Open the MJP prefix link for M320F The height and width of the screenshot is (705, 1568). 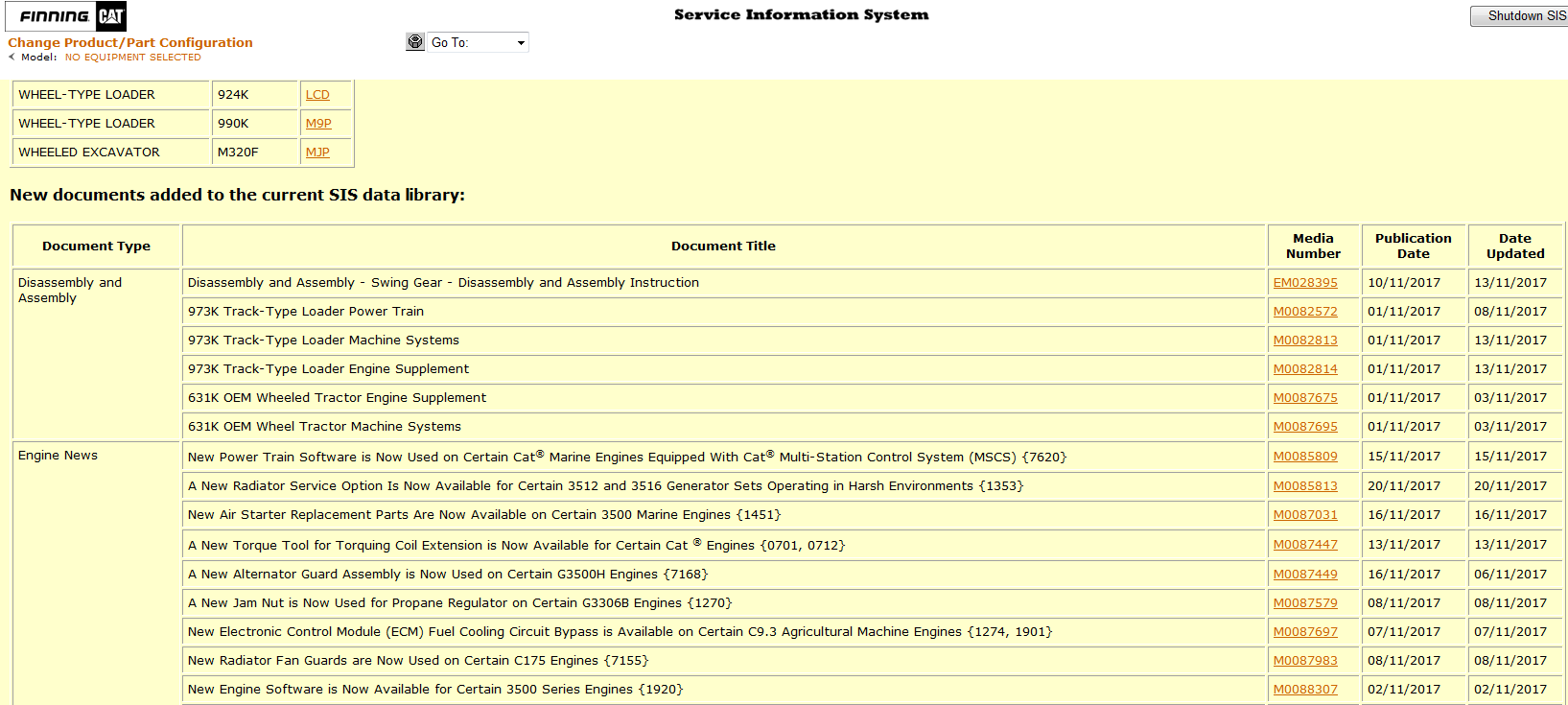(317, 153)
